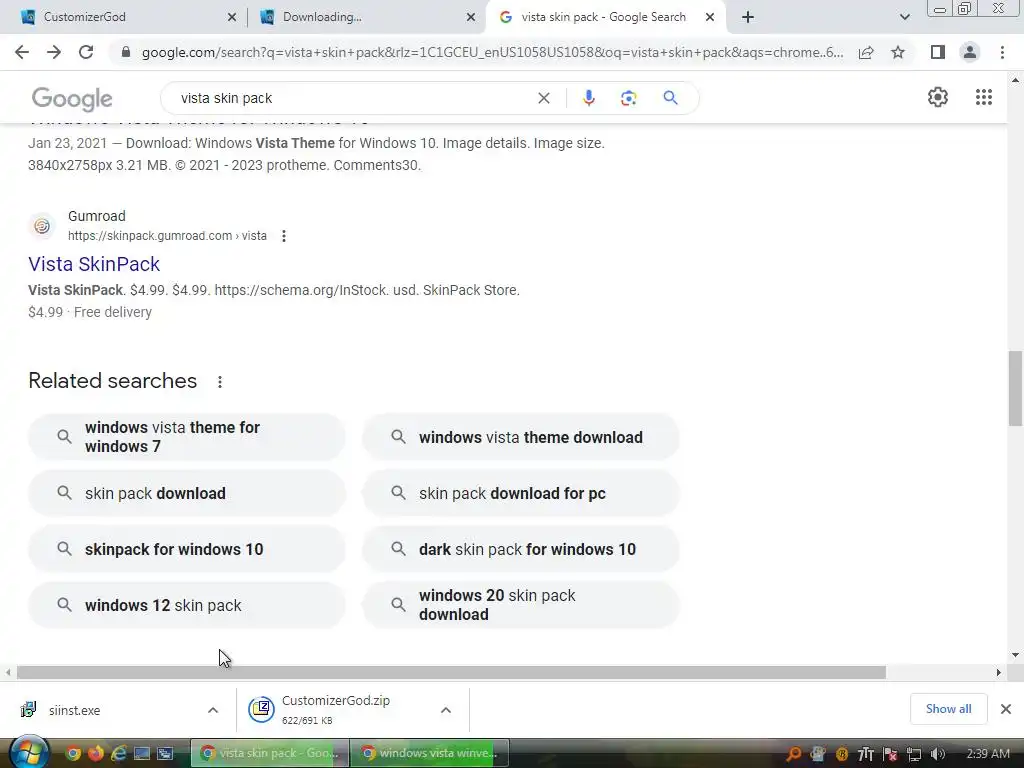Viewport: 1024px width, 768px height.
Task: Close the Downloading... tab
Action: [x=471, y=18]
